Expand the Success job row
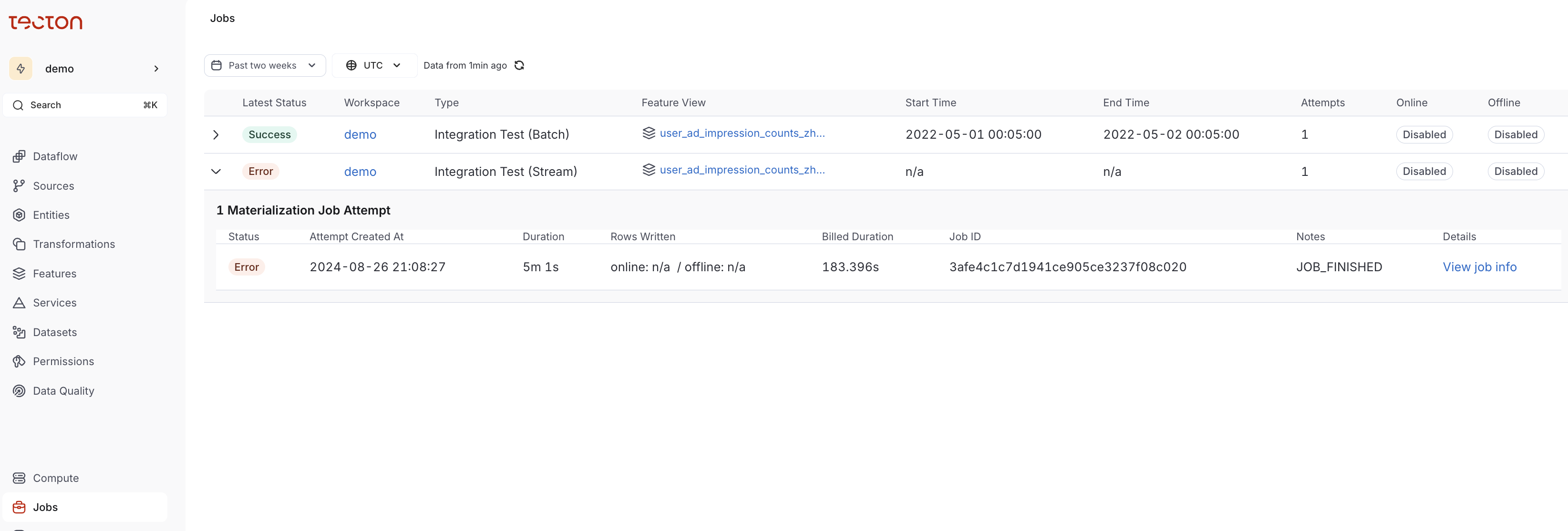 click(x=216, y=134)
